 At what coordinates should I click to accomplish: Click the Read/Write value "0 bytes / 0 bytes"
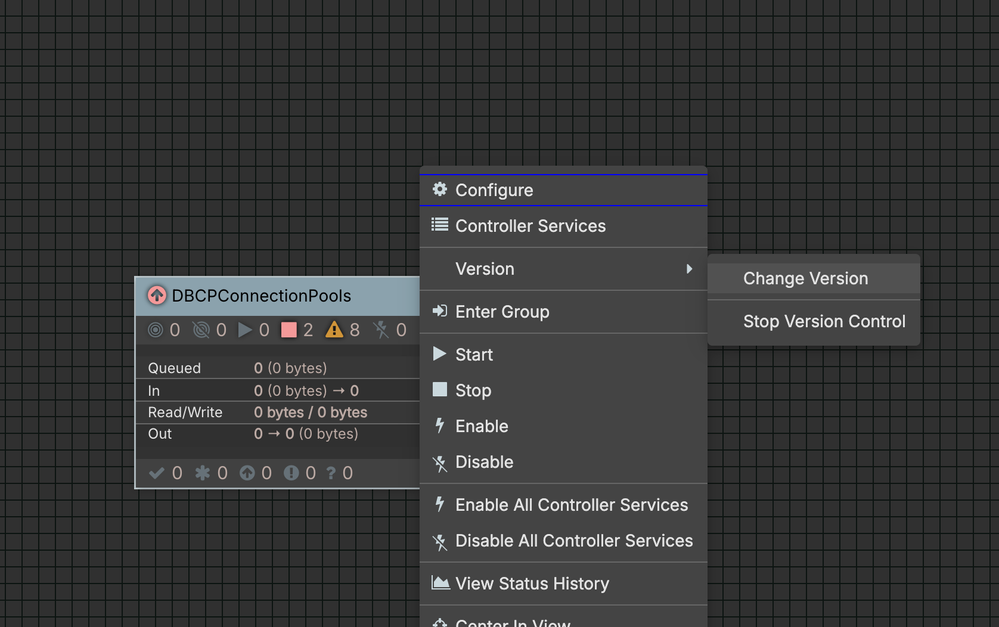(310, 412)
